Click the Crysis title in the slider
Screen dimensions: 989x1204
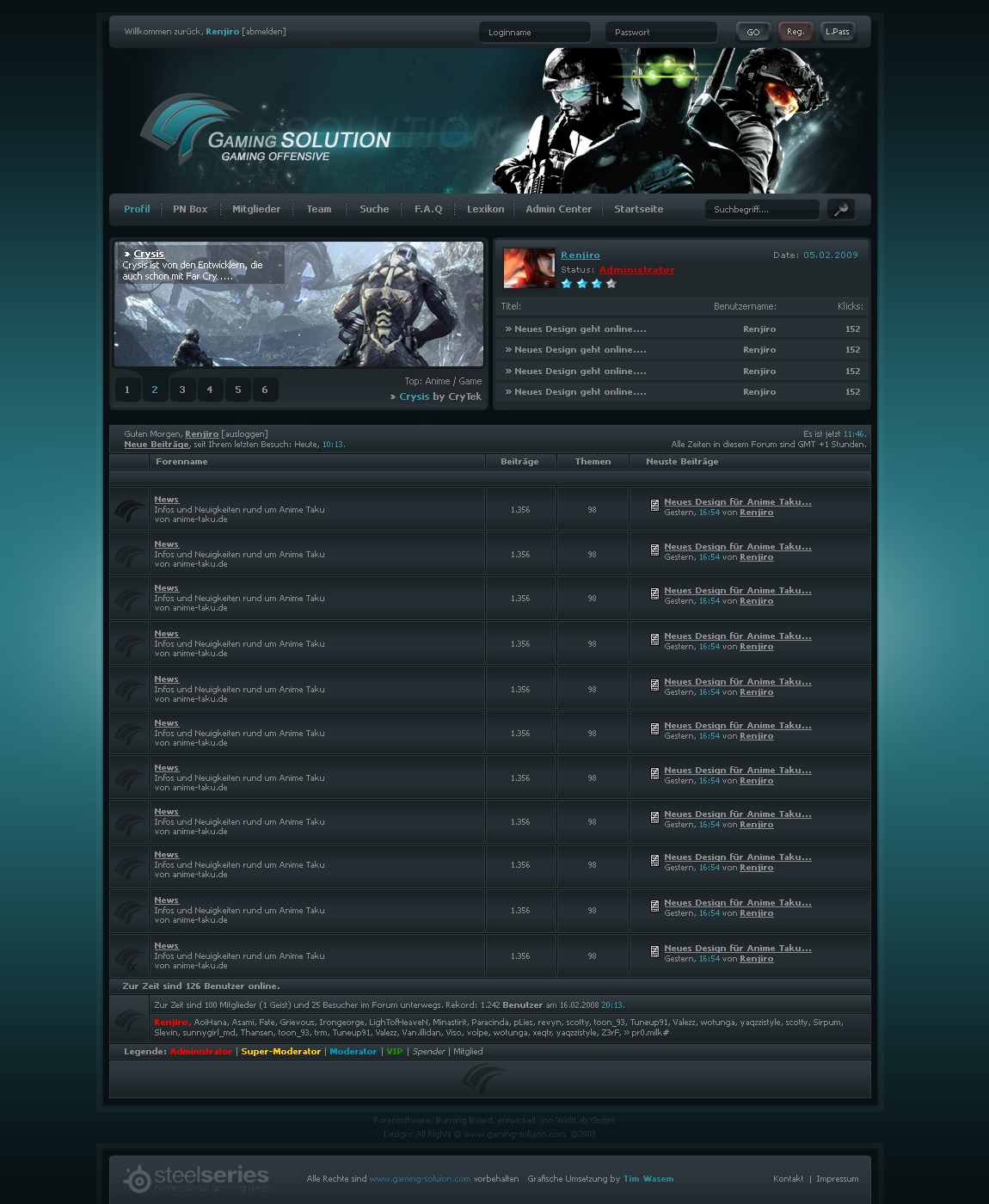point(149,254)
